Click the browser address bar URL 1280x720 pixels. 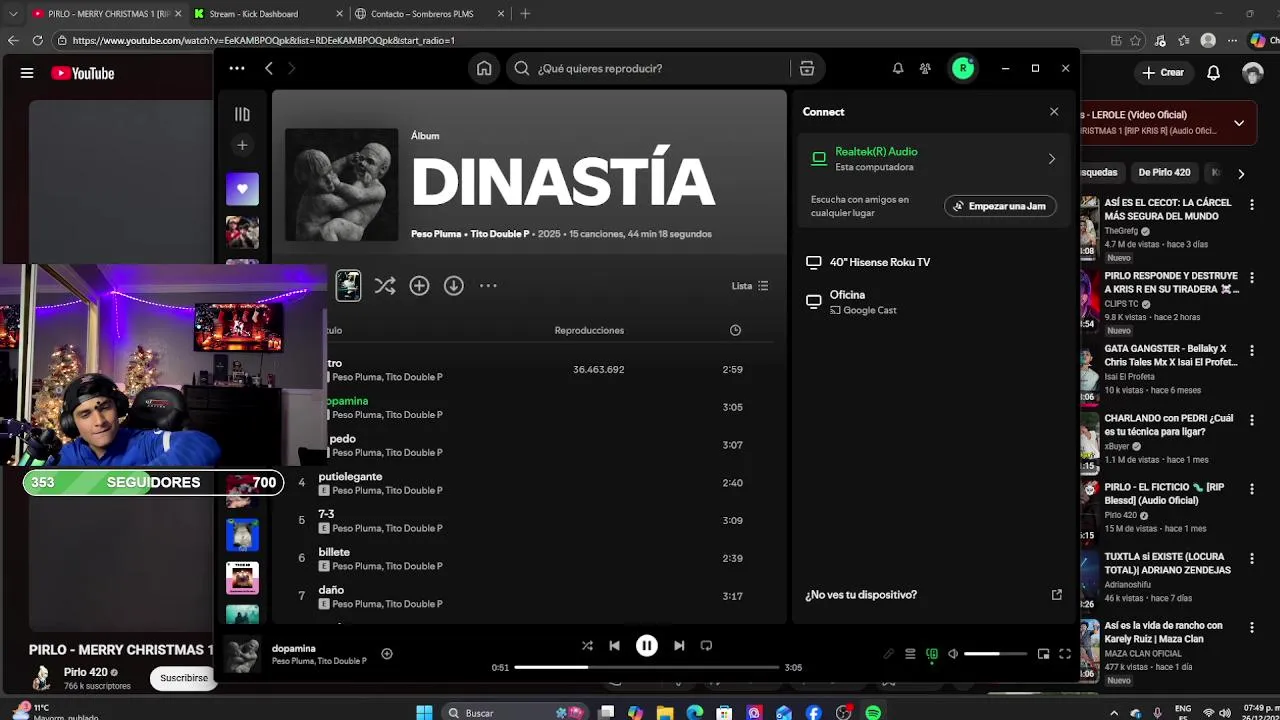point(263,41)
